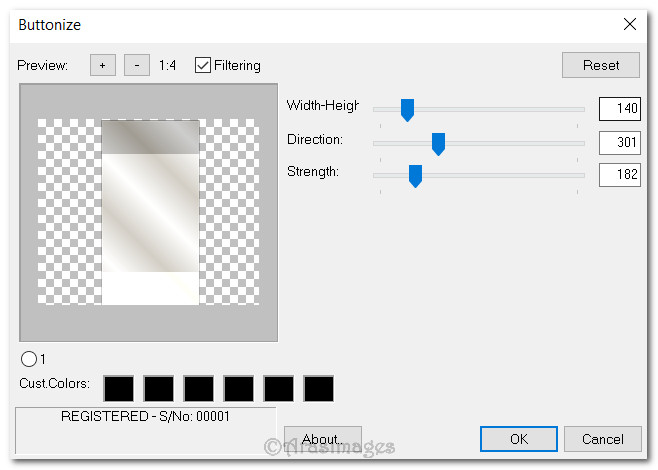Cancel the Buttonize dialog
The height and width of the screenshot is (470, 658).
[602, 439]
